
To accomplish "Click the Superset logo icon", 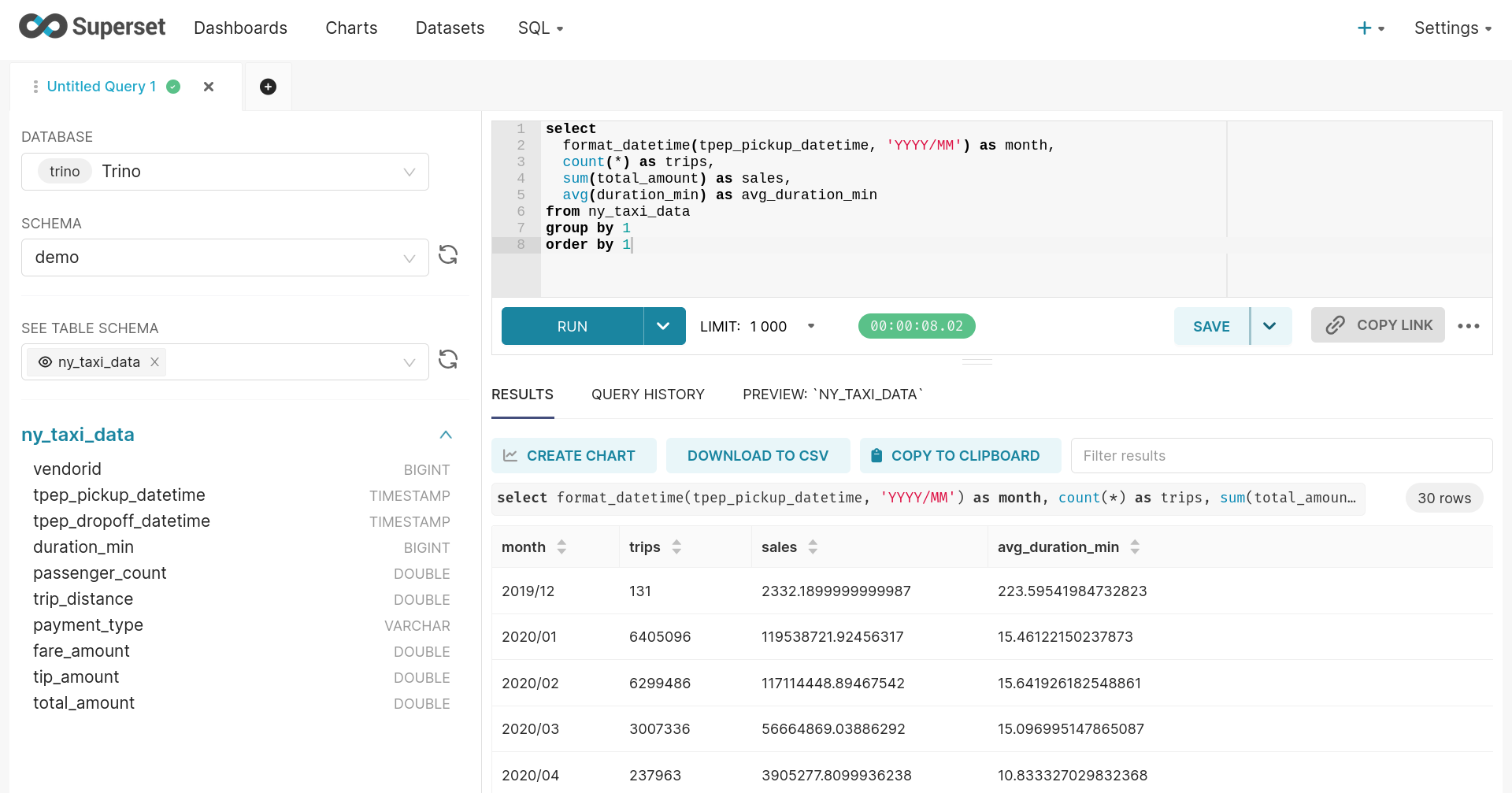I will pyautogui.click(x=43, y=27).
